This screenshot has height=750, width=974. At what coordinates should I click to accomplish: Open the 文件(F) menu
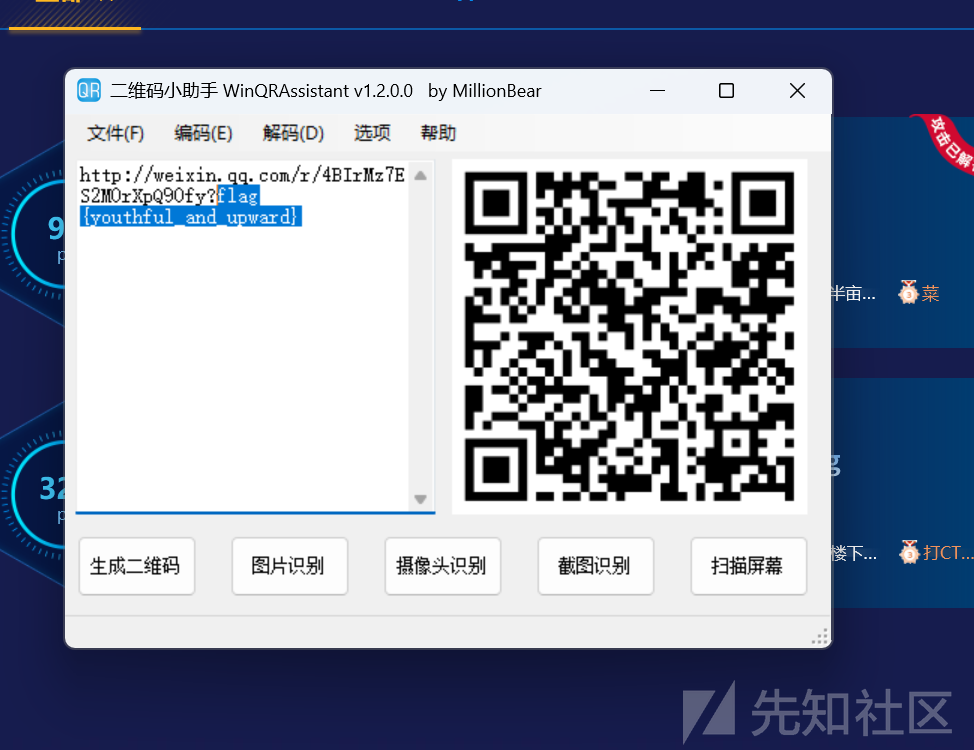[116, 133]
